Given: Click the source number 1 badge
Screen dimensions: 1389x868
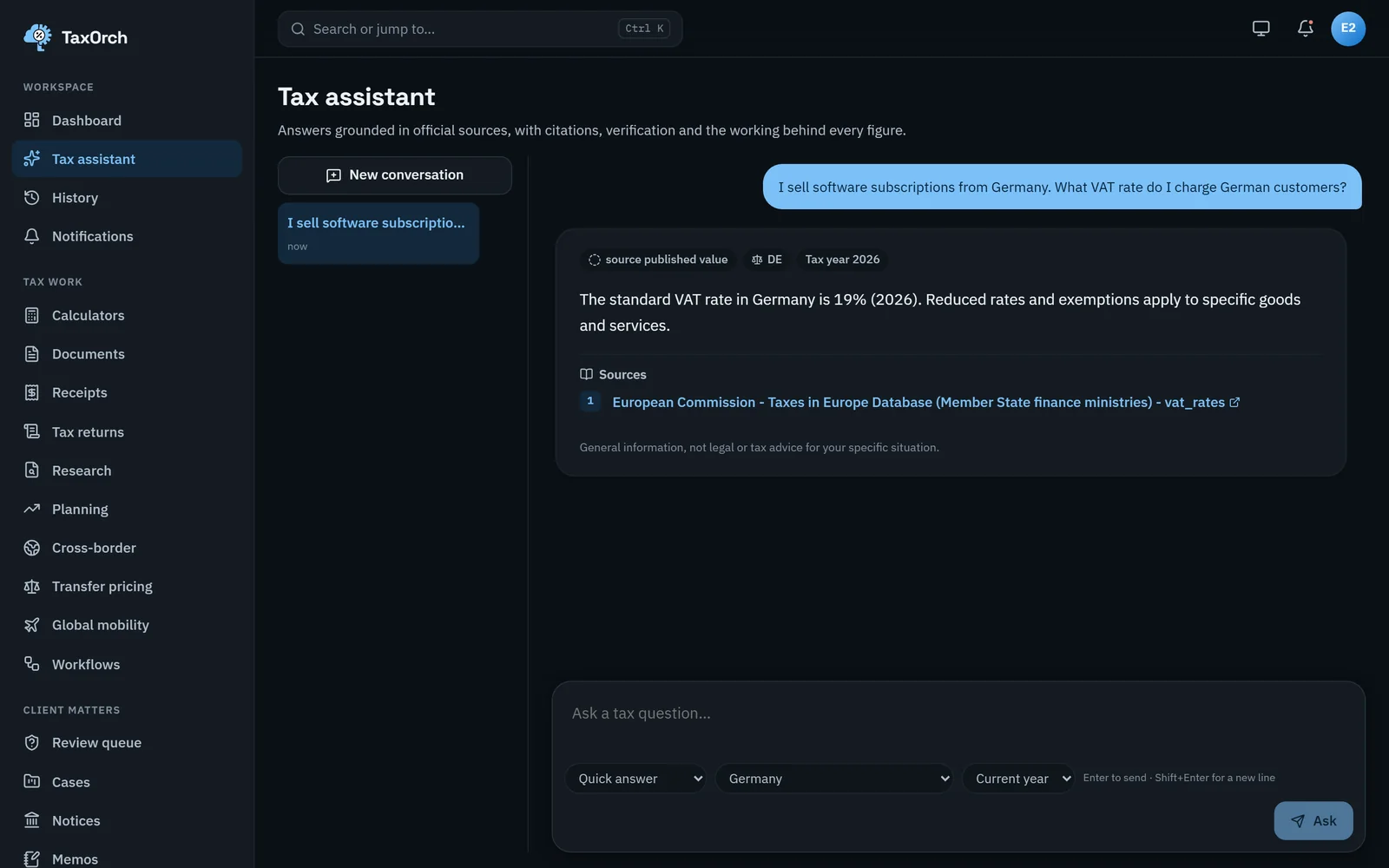Looking at the screenshot, I should point(590,401).
